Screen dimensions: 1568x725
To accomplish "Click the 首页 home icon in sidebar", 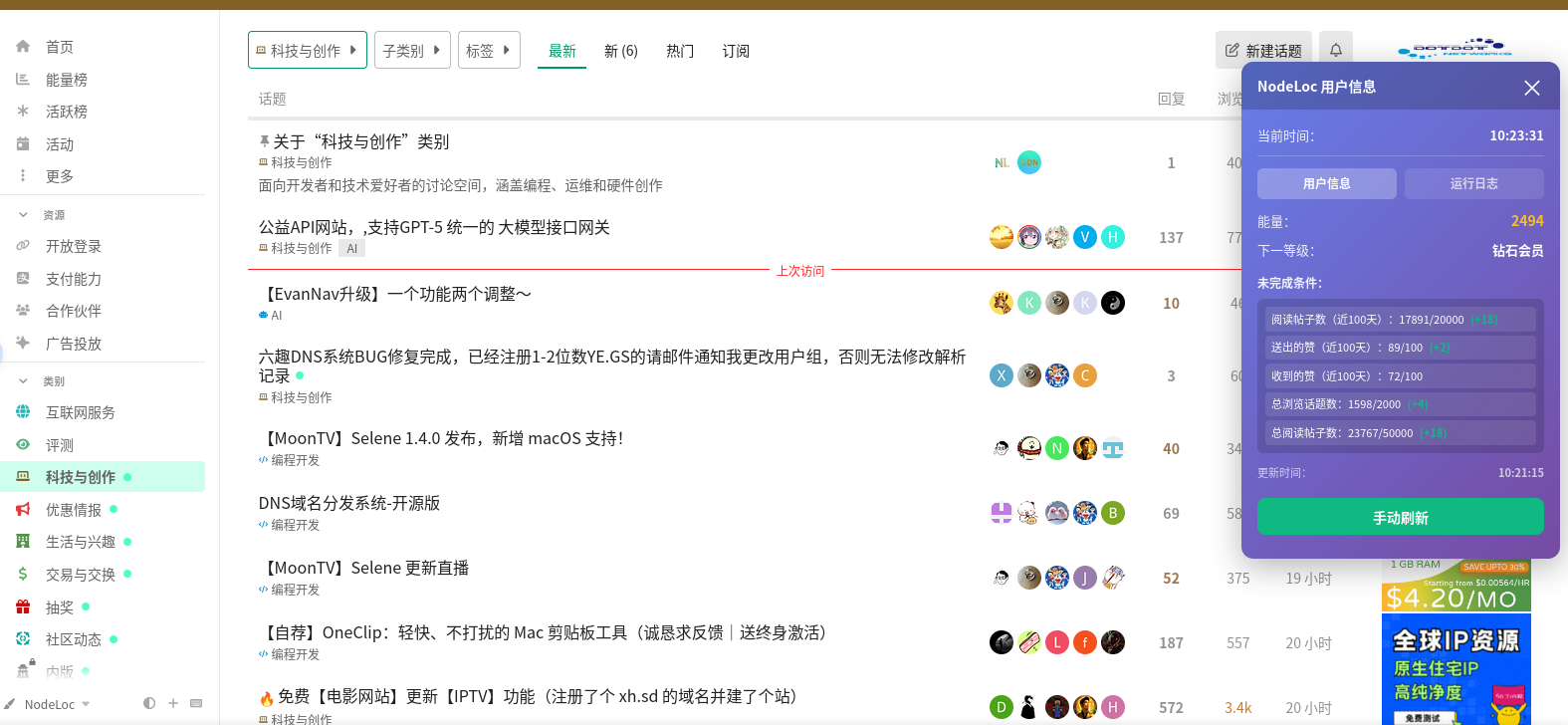I will [23, 47].
